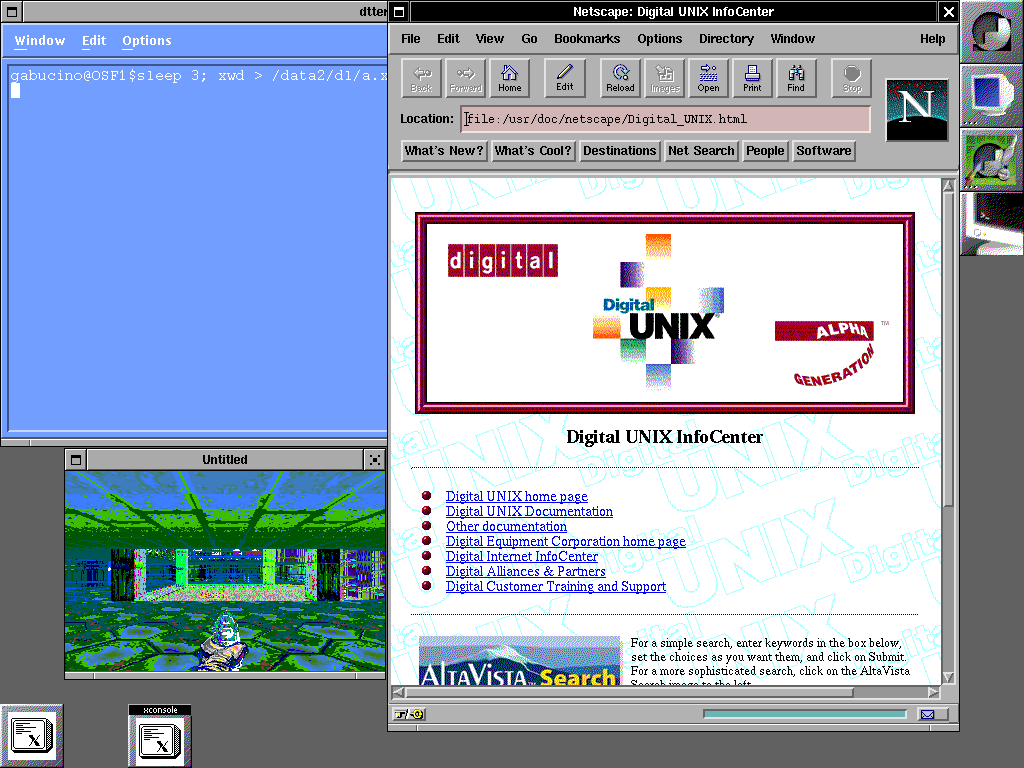This screenshot has width=1024, height=768.
Task: Open the Other documentation link
Action: point(506,526)
